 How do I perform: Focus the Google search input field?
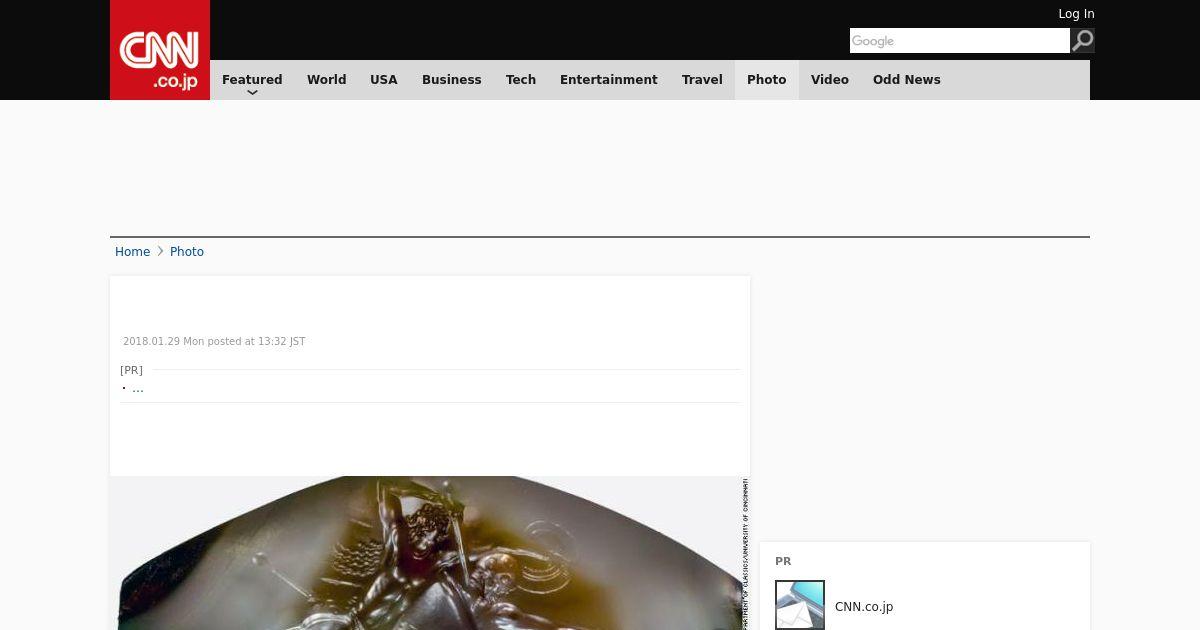pyautogui.click(x=960, y=40)
